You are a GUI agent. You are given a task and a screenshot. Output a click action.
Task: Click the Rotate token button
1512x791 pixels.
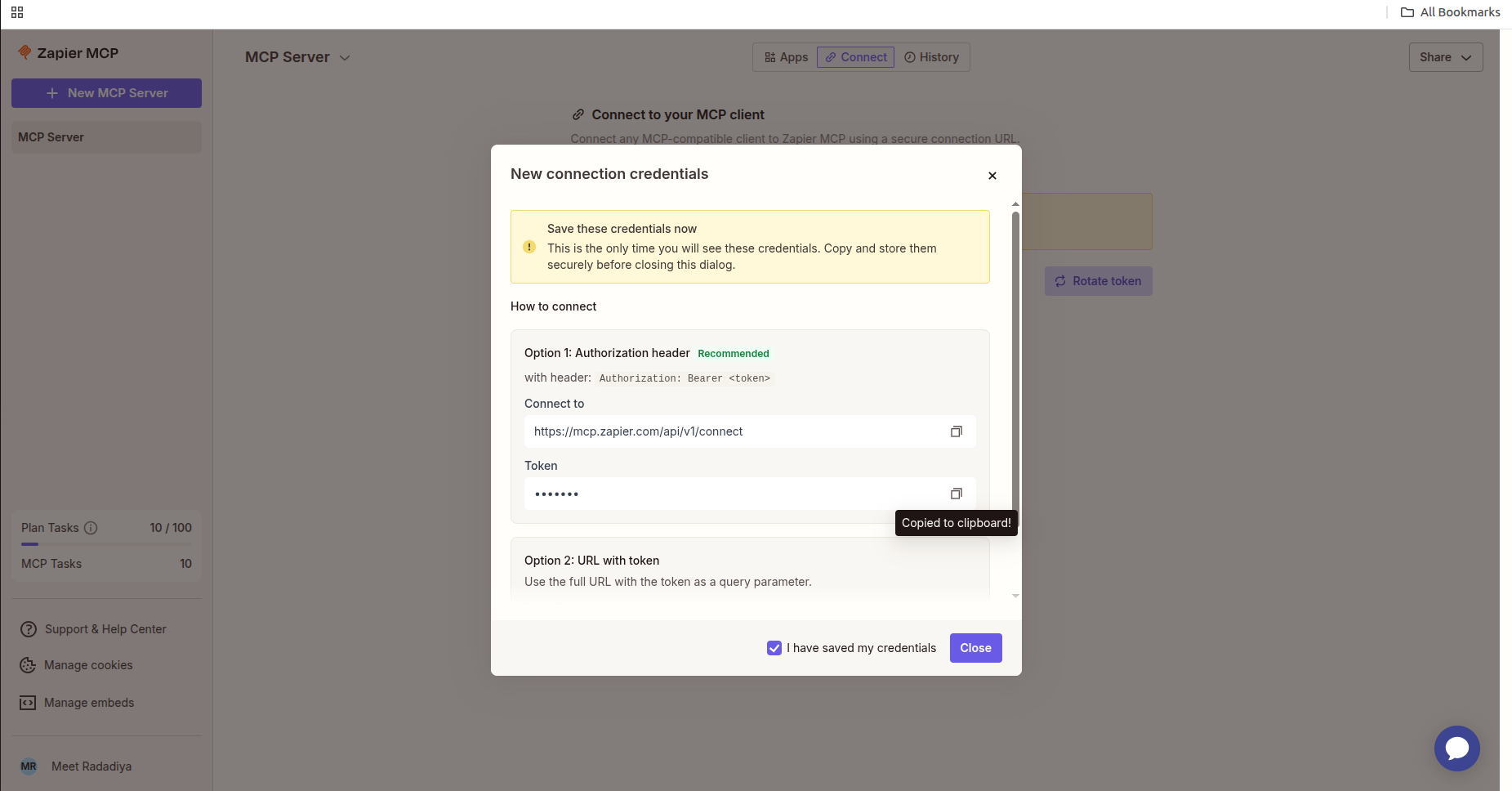pyautogui.click(x=1099, y=281)
